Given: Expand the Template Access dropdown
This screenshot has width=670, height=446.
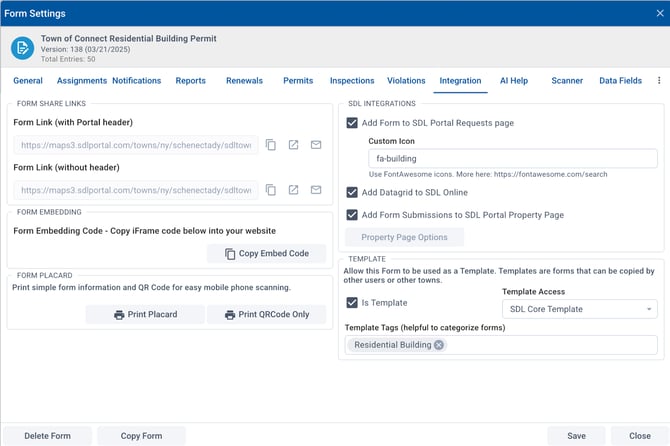Looking at the screenshot, I should click(579, 310).
